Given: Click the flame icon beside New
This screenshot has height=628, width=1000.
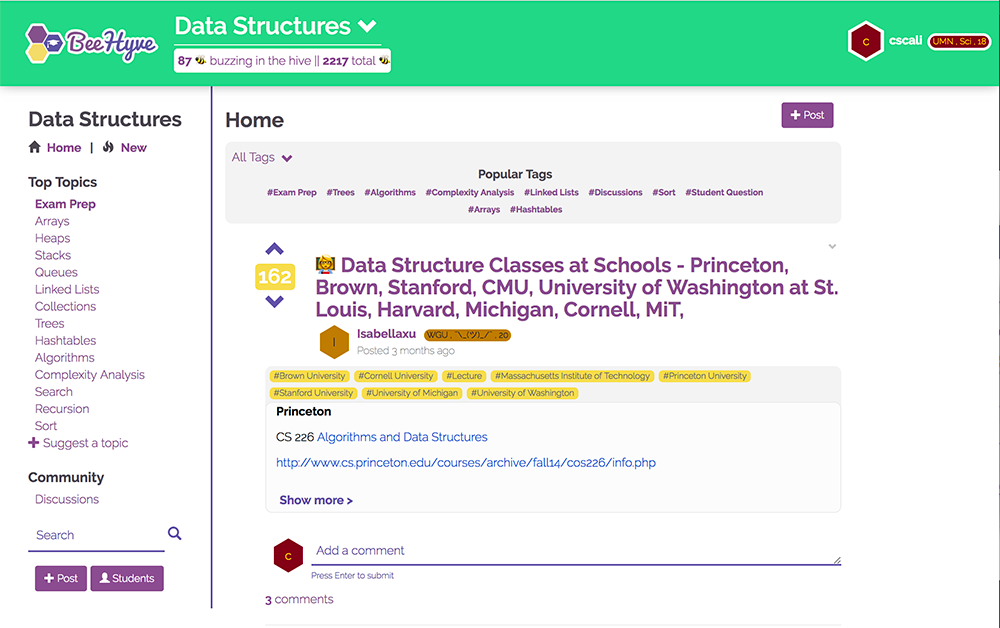Looking at the screenshot, I should pos(108,147).
